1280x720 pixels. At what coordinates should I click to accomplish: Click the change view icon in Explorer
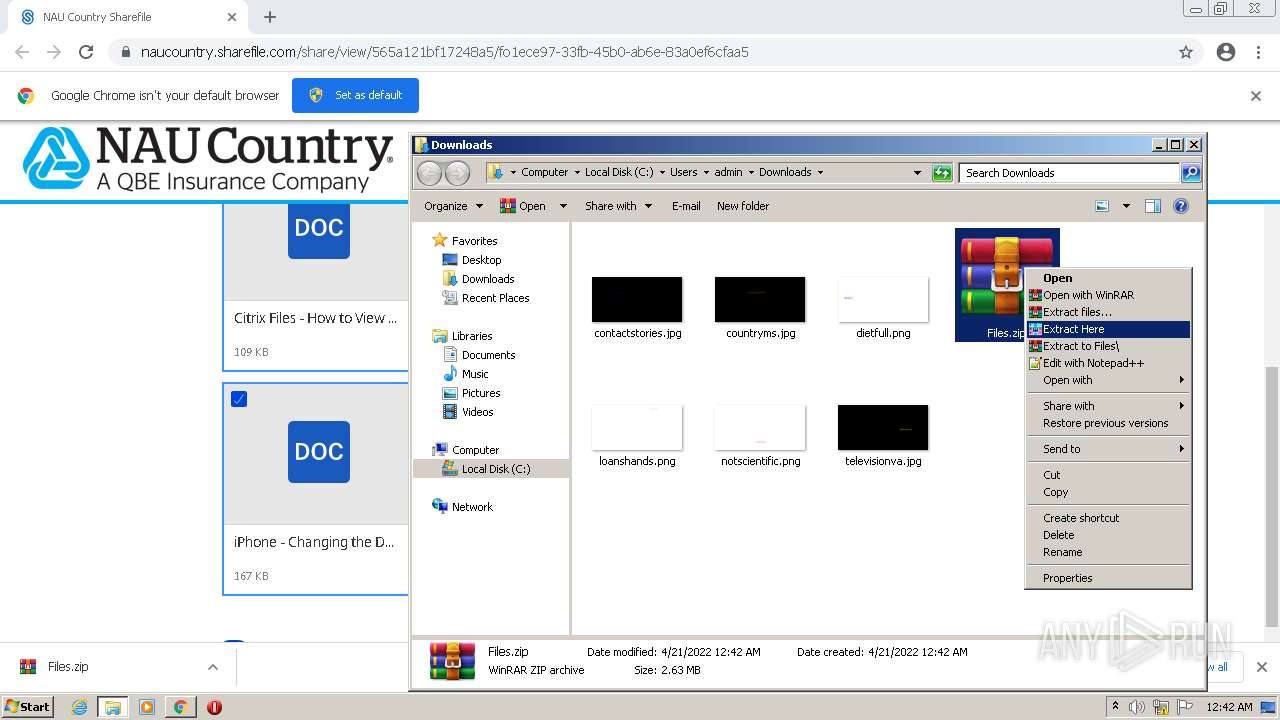(x=1102, y=206)
